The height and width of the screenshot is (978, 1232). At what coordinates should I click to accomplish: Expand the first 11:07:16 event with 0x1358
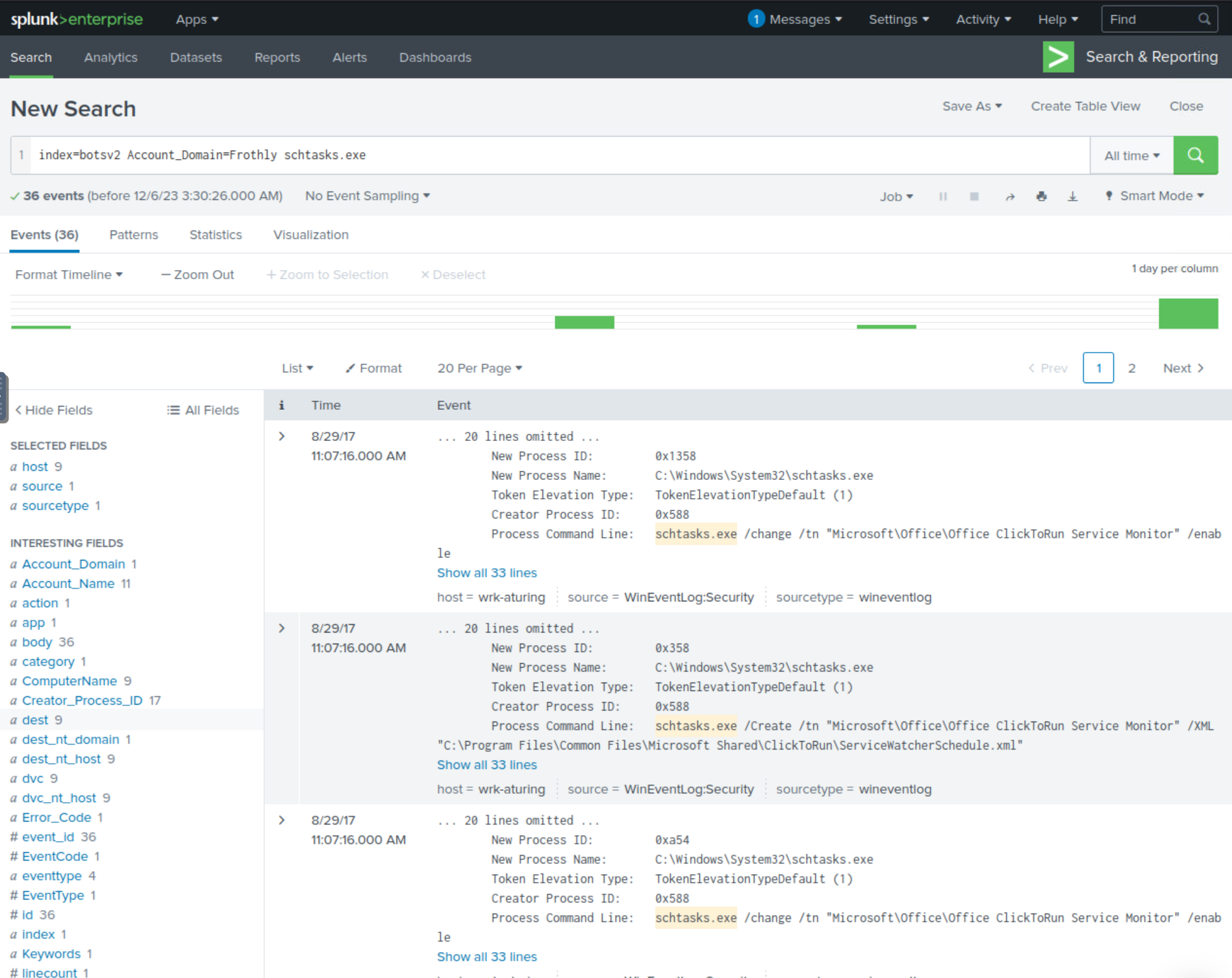[282, 436]
